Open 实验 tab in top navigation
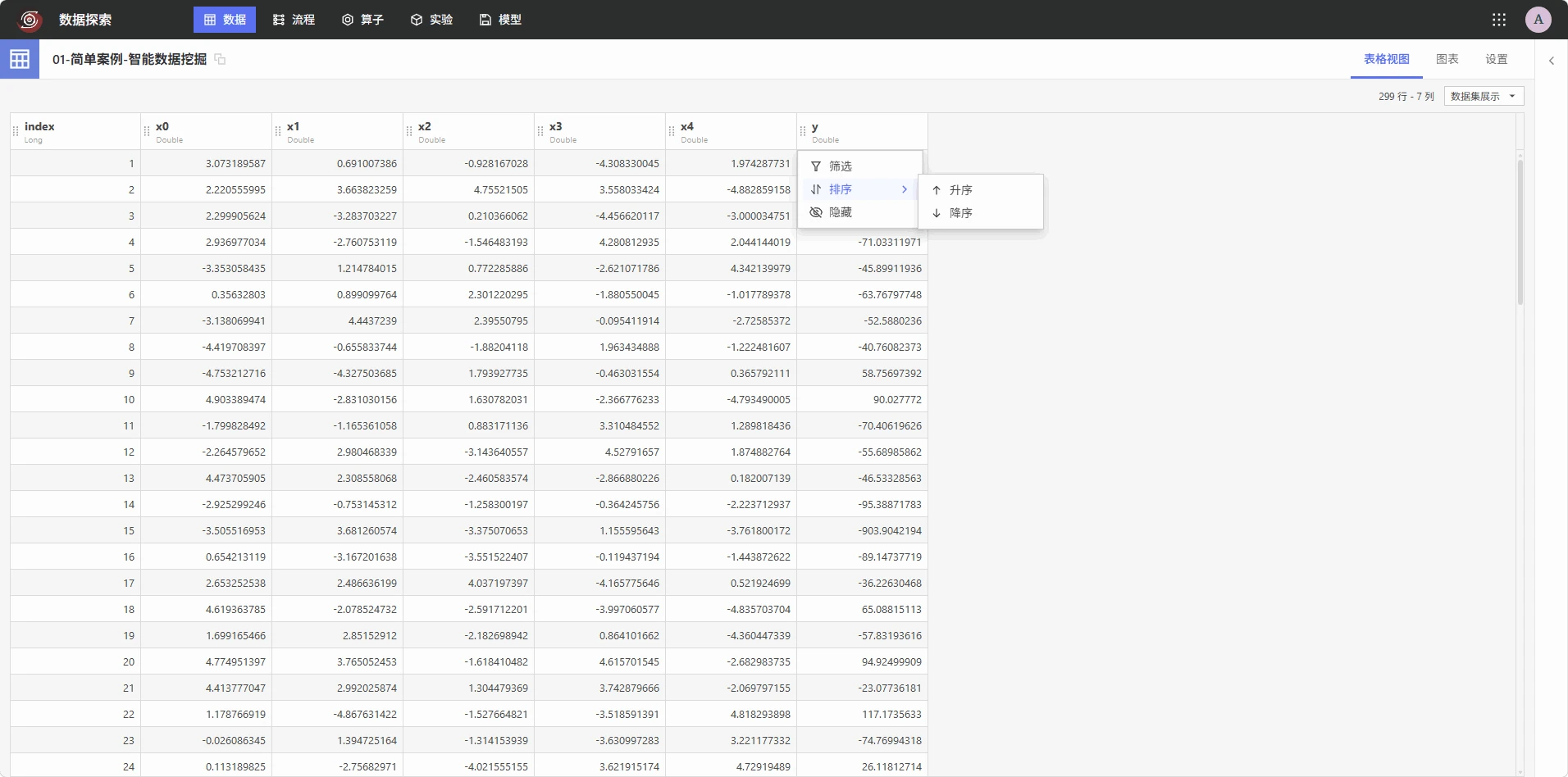The image size is (1568, 777). click(x=431, y=20)
